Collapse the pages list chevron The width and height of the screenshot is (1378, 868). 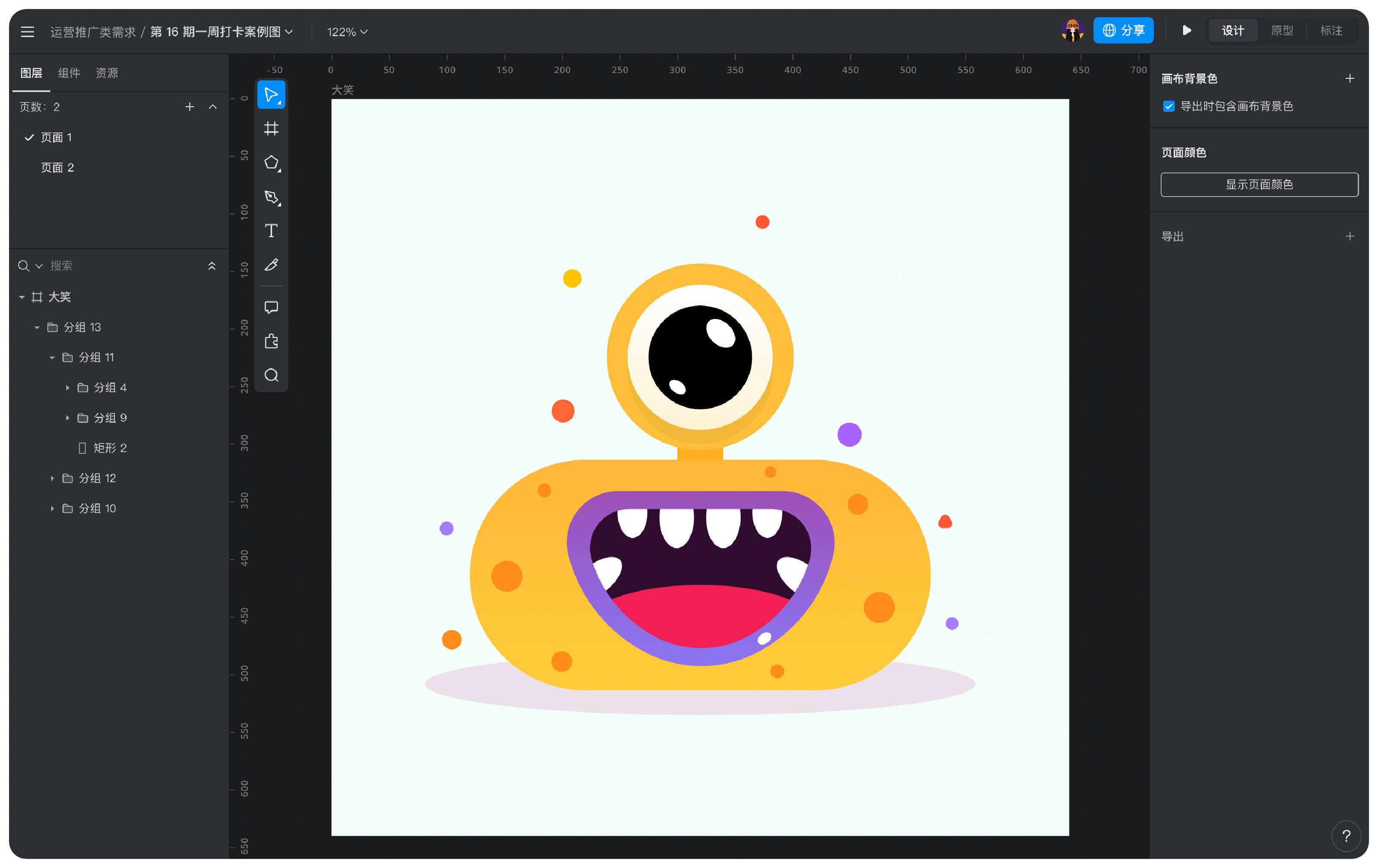[x=213, y=107]
